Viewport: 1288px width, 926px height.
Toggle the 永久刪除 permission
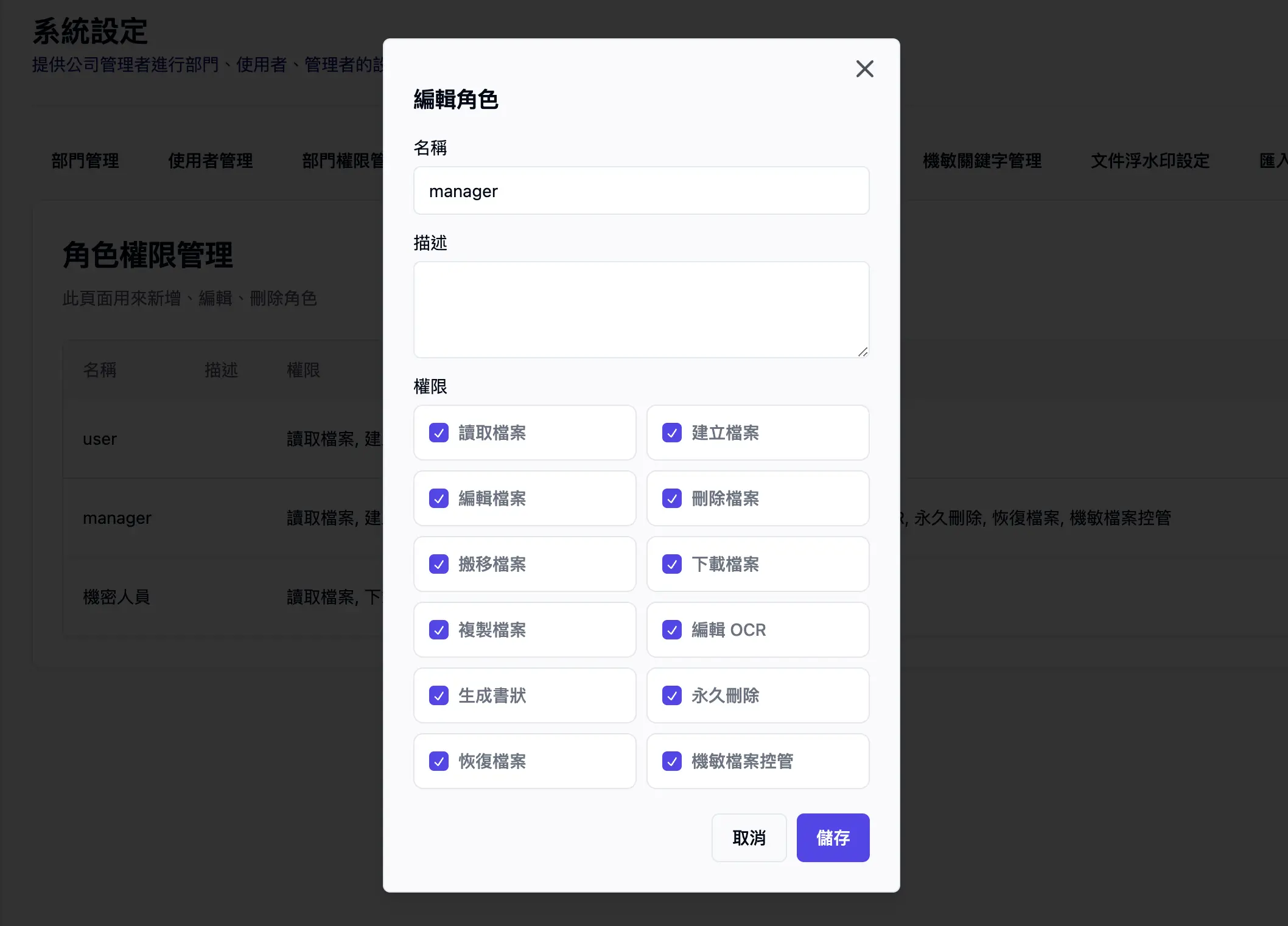point(672,695)
